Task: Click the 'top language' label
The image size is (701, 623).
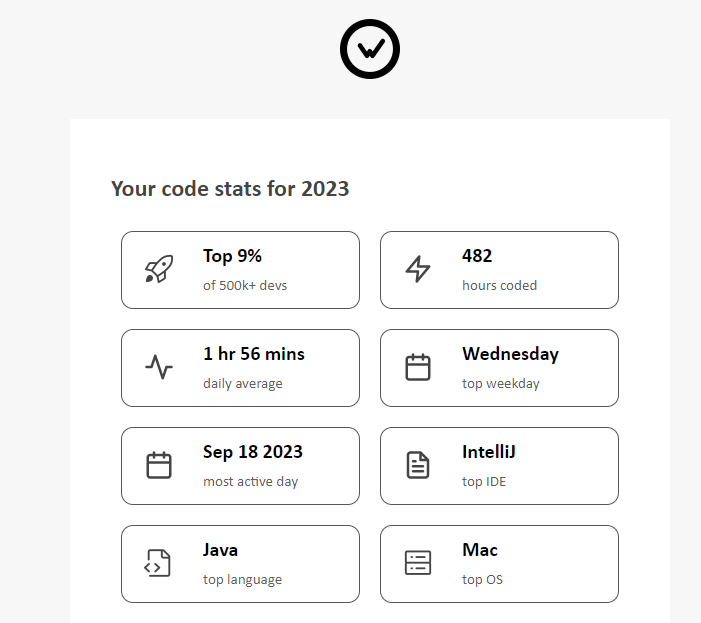Action: pyautogui.click(x=242, y=579)
